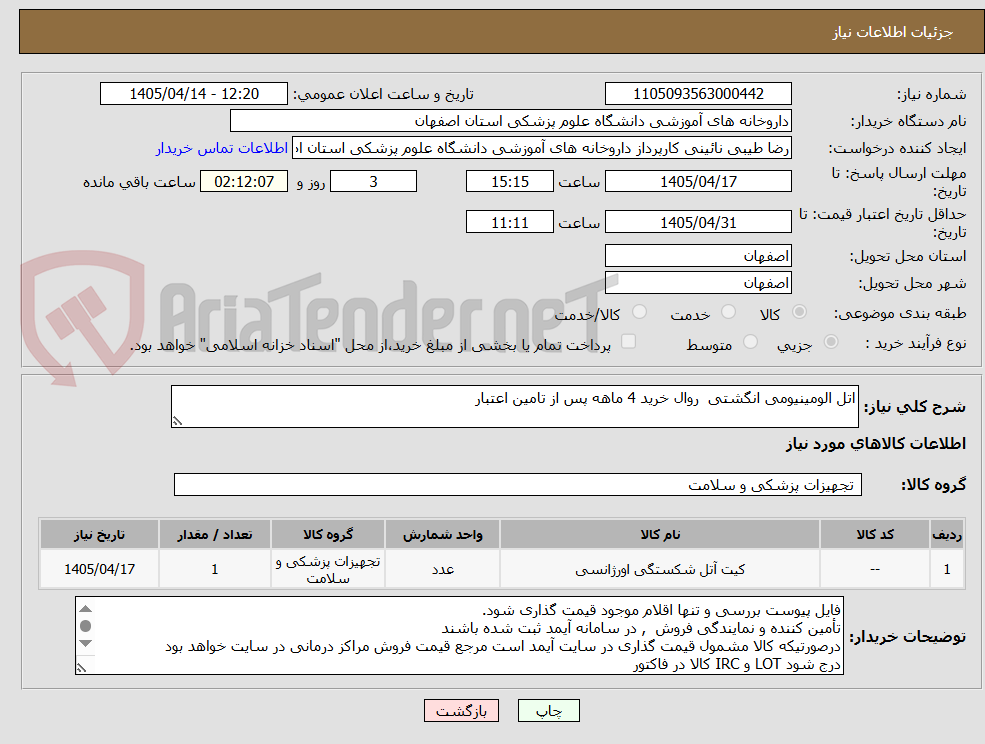Click the بازگشت (back) button
The height and width of the screenshot is (744, 985).
click(461, 711)
